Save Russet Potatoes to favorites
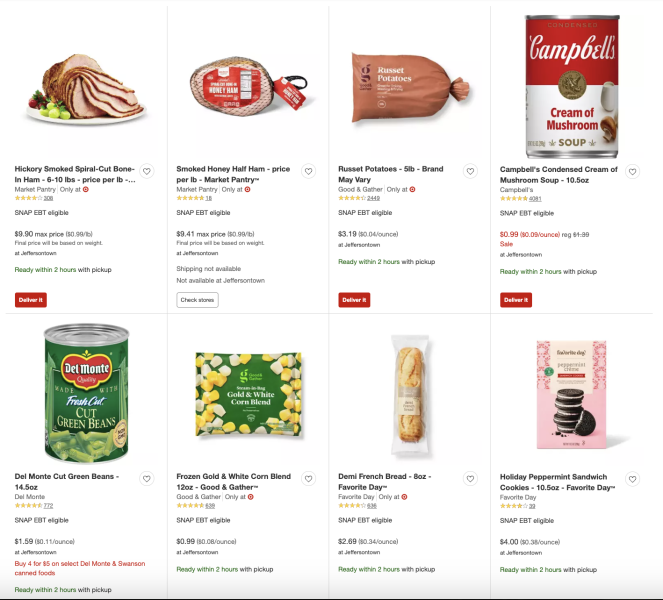Image resolution: width=663 pixels, height=600 pixels. 470,171
